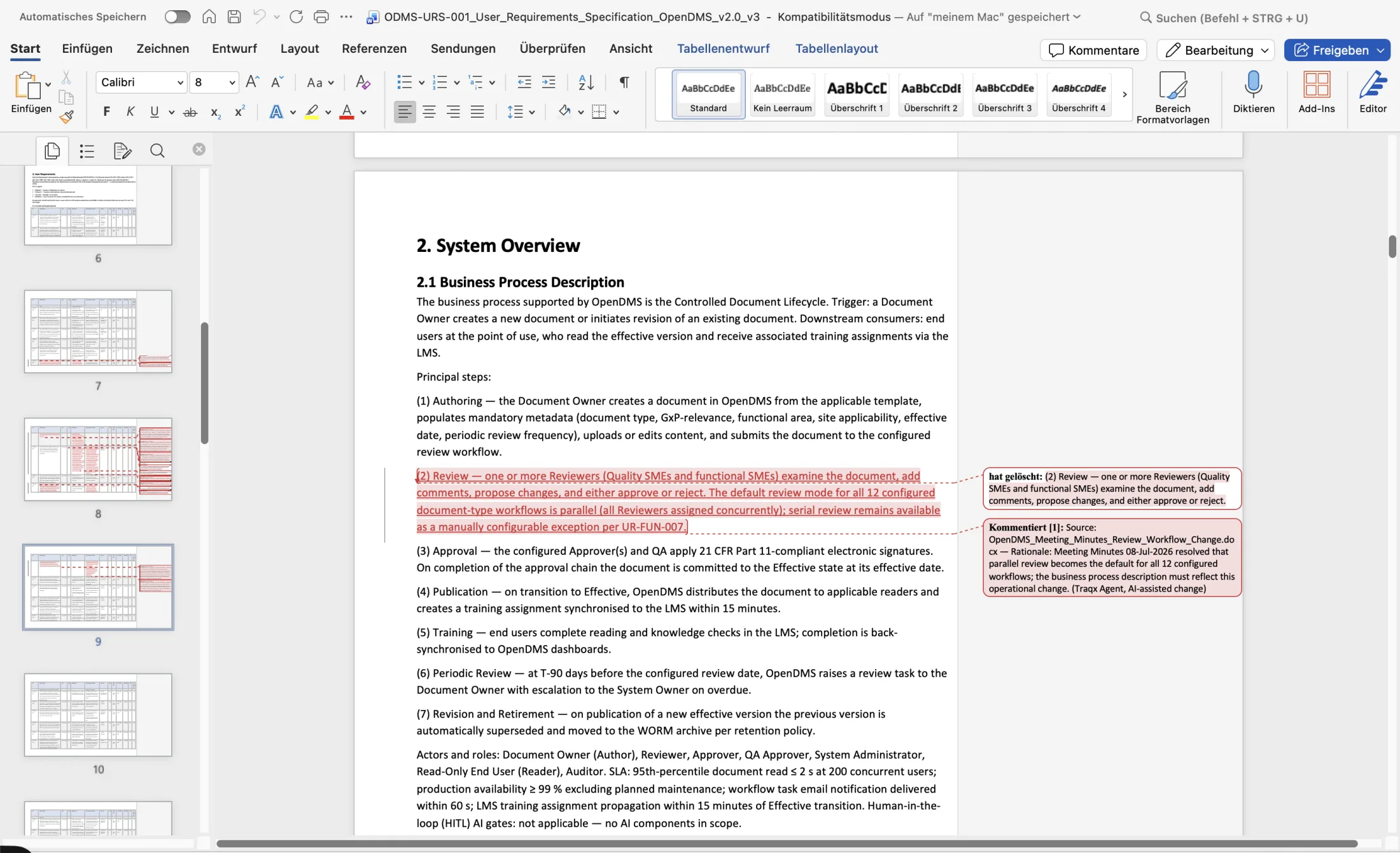Select justify alignment button
The height and width of the screenshot is (853, 1400).
[x=477, y=112]
